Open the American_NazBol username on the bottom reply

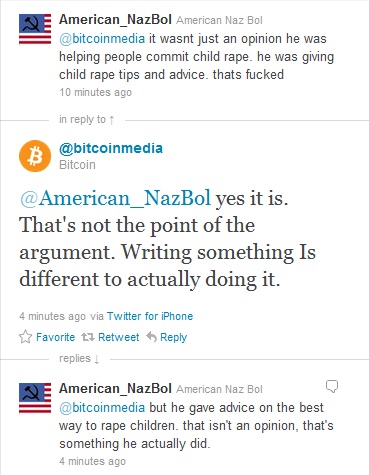pyautogui.click(x=115, y=388)
